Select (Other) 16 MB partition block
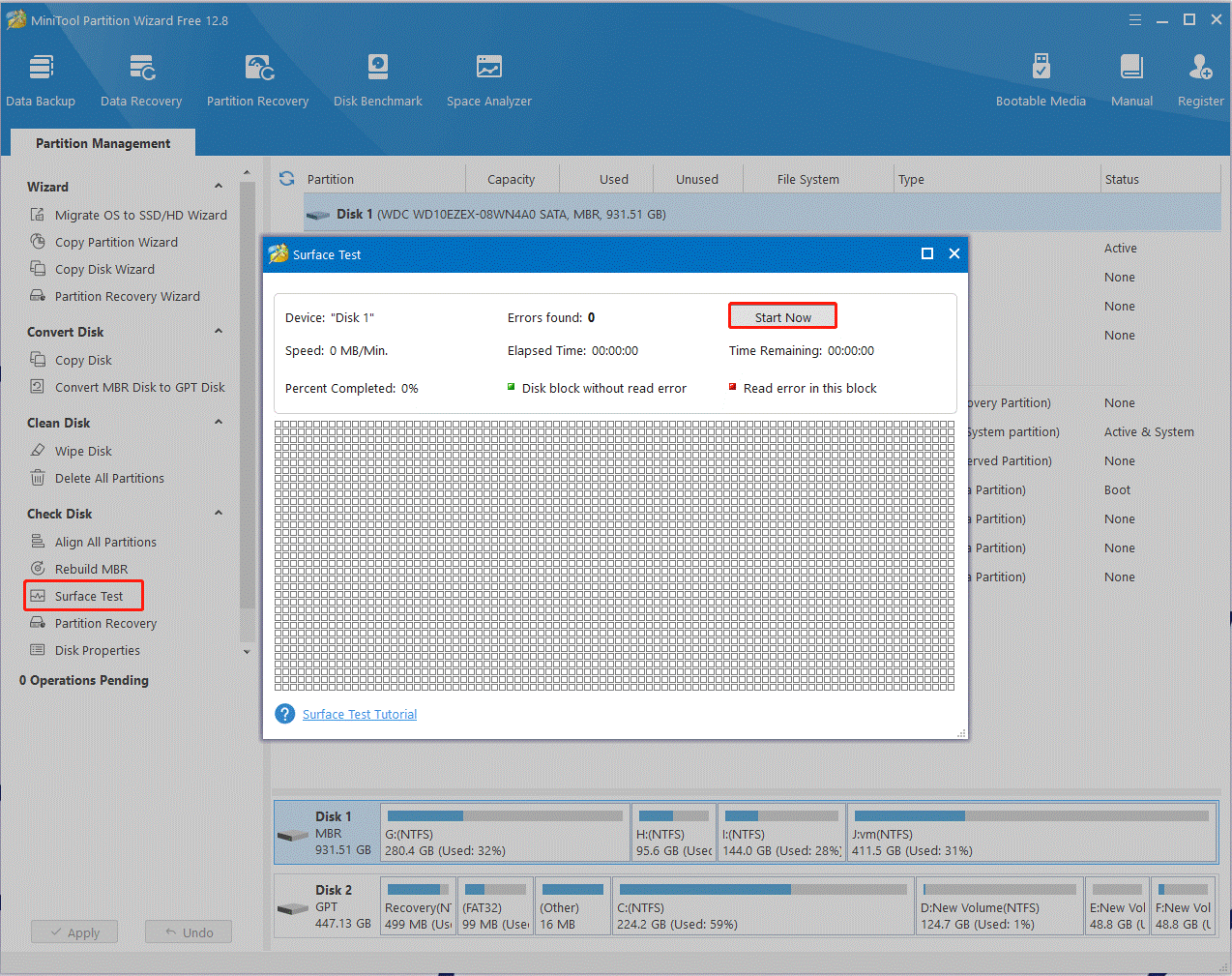This screenshot has height=976, width=1232. [x=572, y=906]
